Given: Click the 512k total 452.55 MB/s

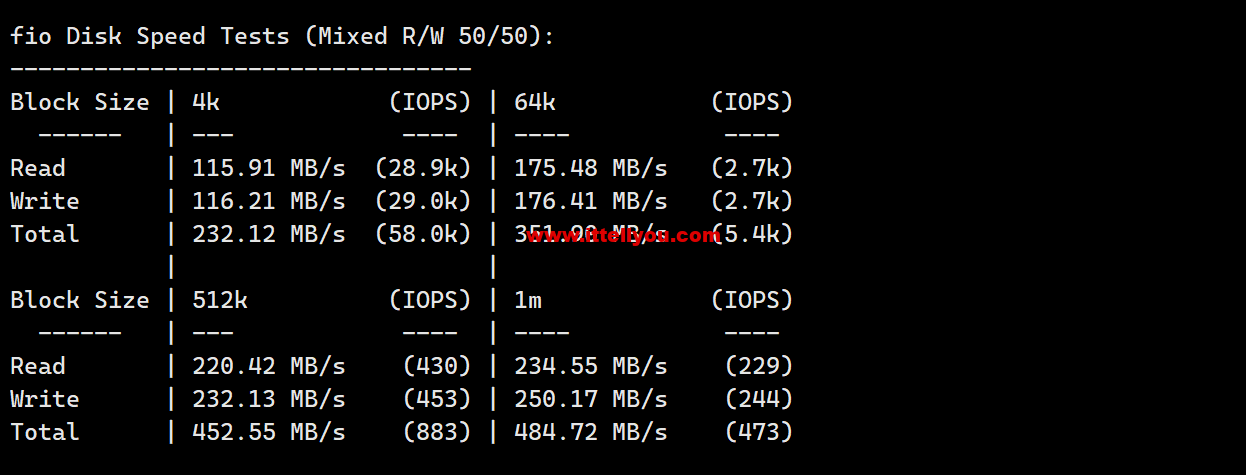Looking at the screenshot, I should click(269, 432).
